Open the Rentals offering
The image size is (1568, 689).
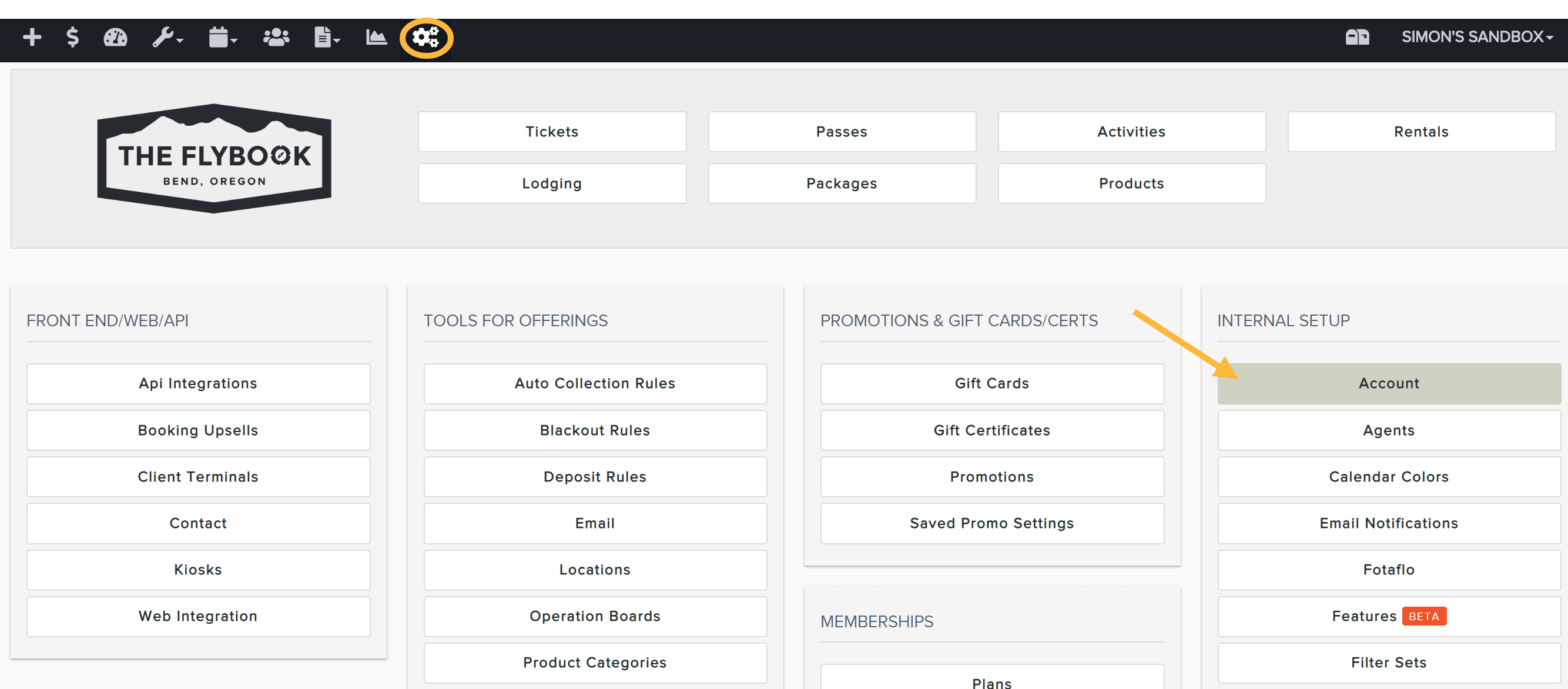pyautogui.click(x=1420, y=132)
